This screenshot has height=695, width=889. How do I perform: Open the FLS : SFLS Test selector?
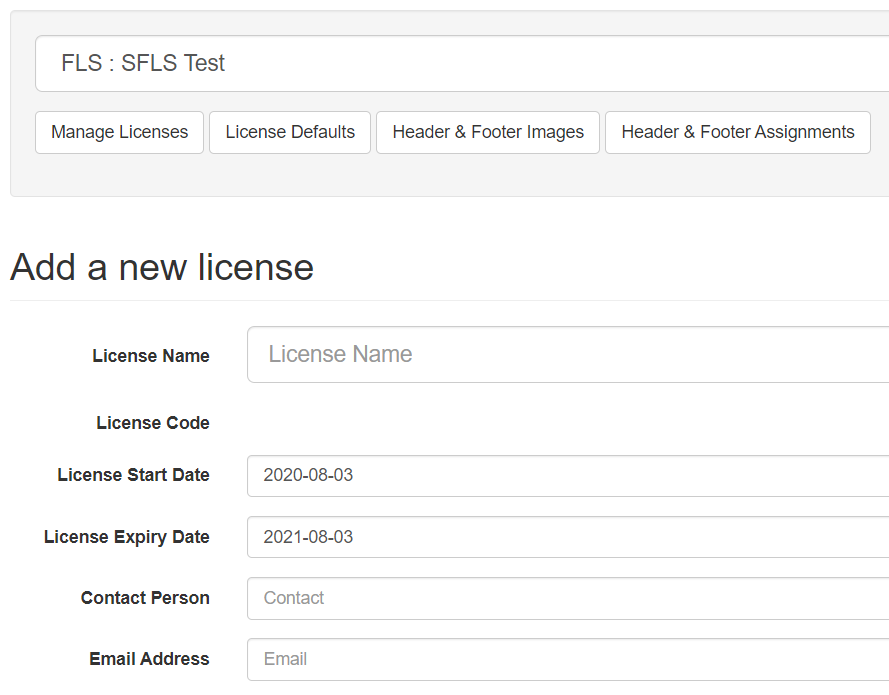click(x=460, y=64)
